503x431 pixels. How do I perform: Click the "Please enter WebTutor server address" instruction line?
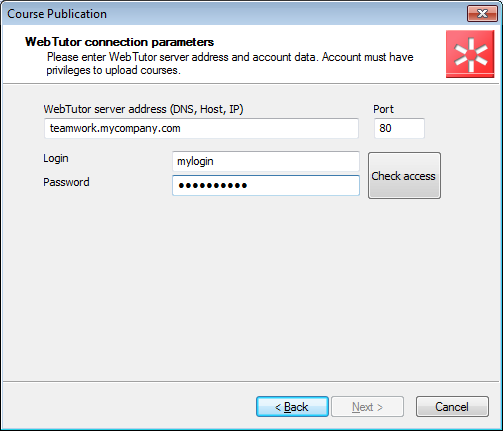click(x=230, y=57)
